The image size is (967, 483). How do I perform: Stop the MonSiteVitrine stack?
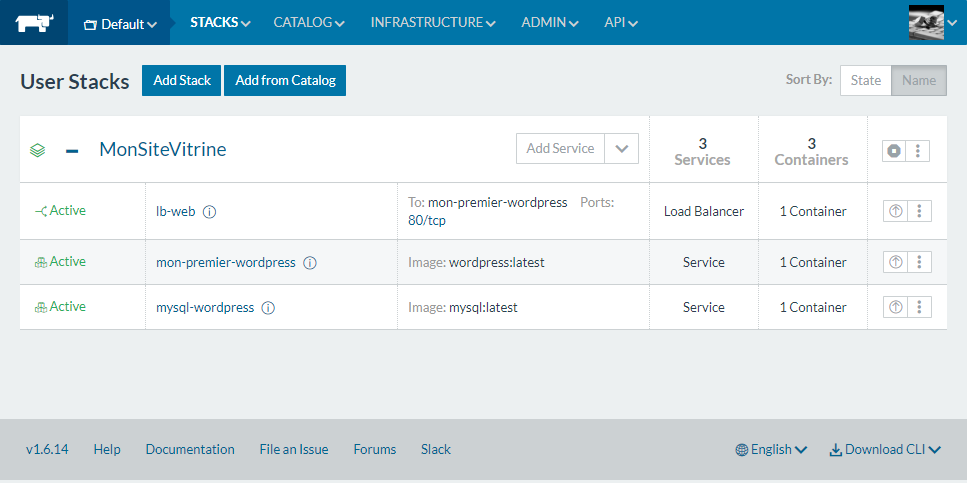pyautogui.click(x=894, y=151)
